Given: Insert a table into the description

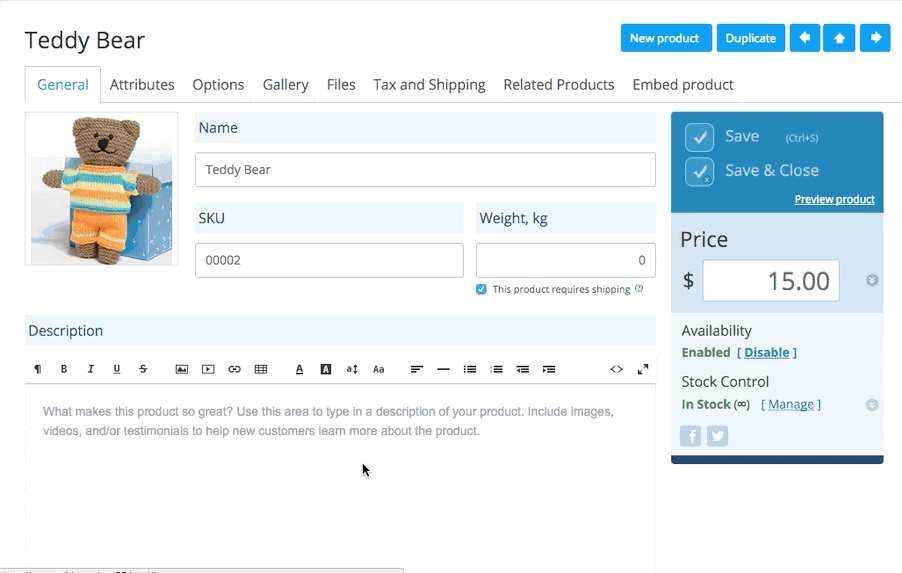Looking at the screenshot, I should [261, 369].
